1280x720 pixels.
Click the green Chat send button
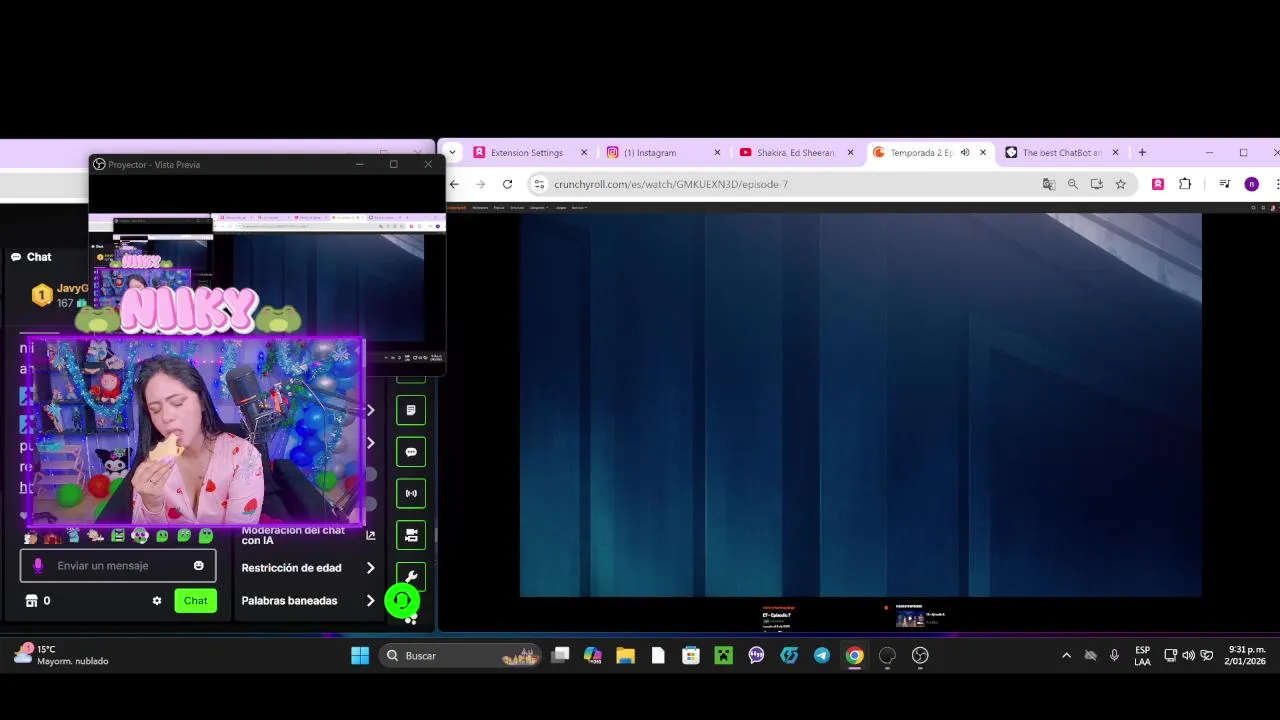[195, 601]
